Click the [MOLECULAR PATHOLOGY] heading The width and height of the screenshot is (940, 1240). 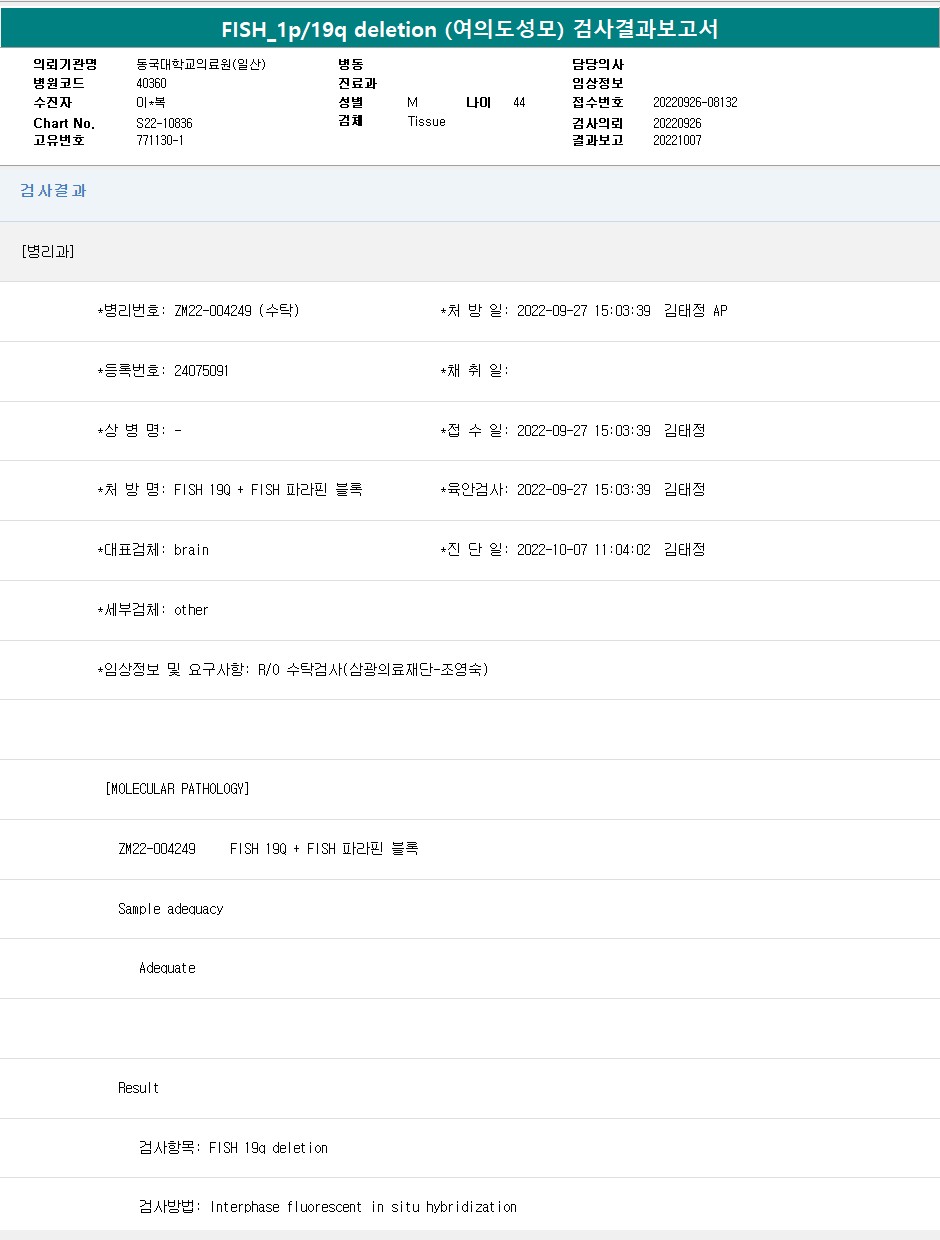(177, 789)
